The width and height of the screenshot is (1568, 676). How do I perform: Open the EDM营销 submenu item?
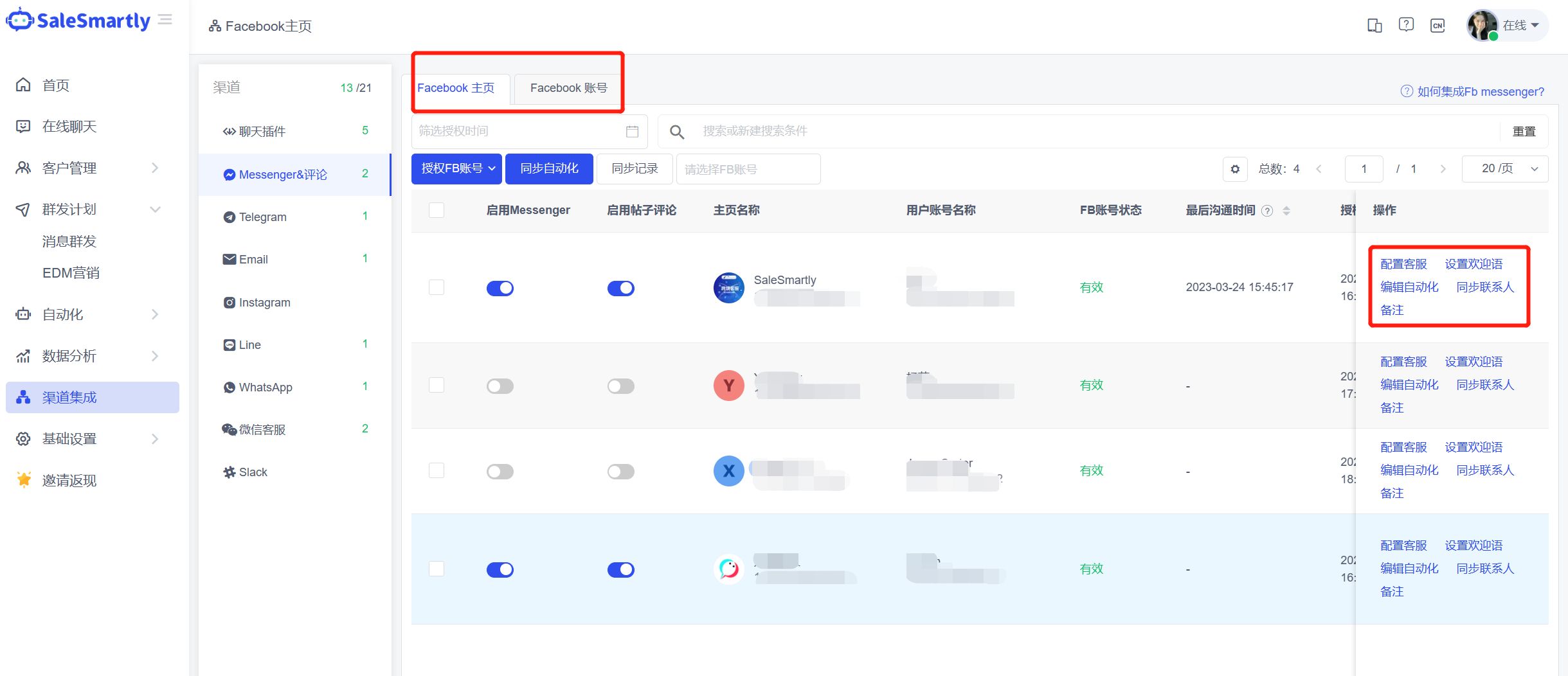tap(71, 273)
